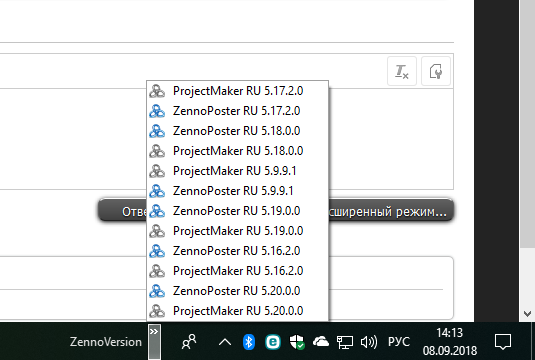Open the People taskbar icon
The width and height of the screenshot is (535, 360).
pyautogui.click(x=189, y=342)
